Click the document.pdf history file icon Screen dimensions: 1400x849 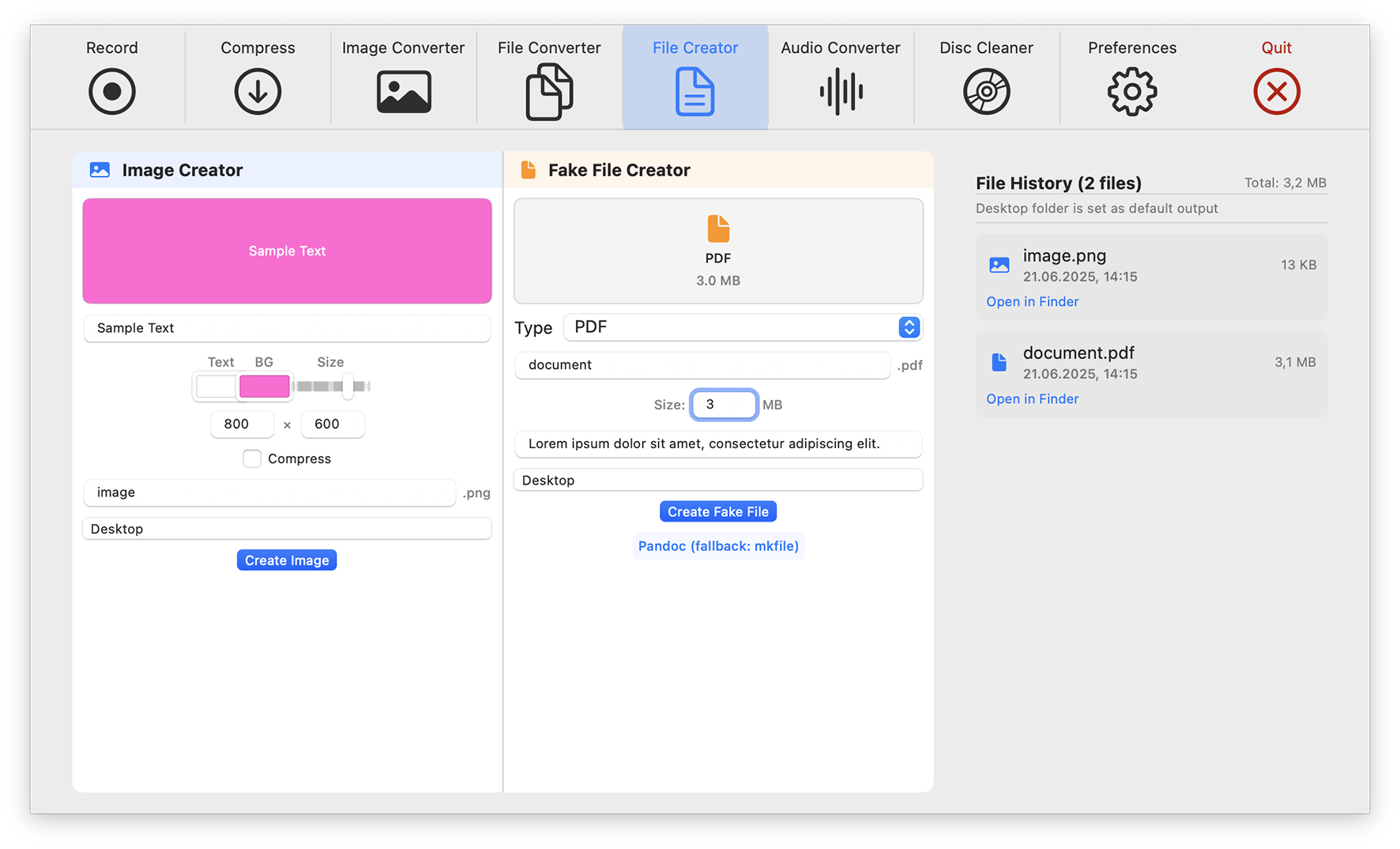click(x=999, y=362)
